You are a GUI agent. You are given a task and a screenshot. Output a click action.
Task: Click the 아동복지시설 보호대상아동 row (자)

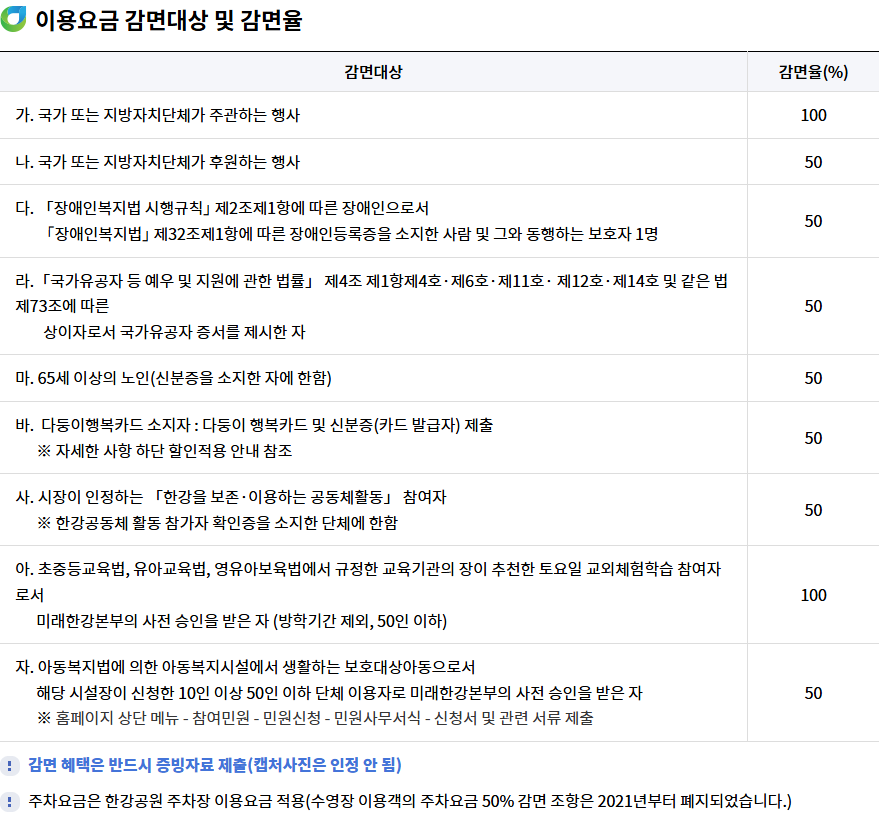[300, 692]
